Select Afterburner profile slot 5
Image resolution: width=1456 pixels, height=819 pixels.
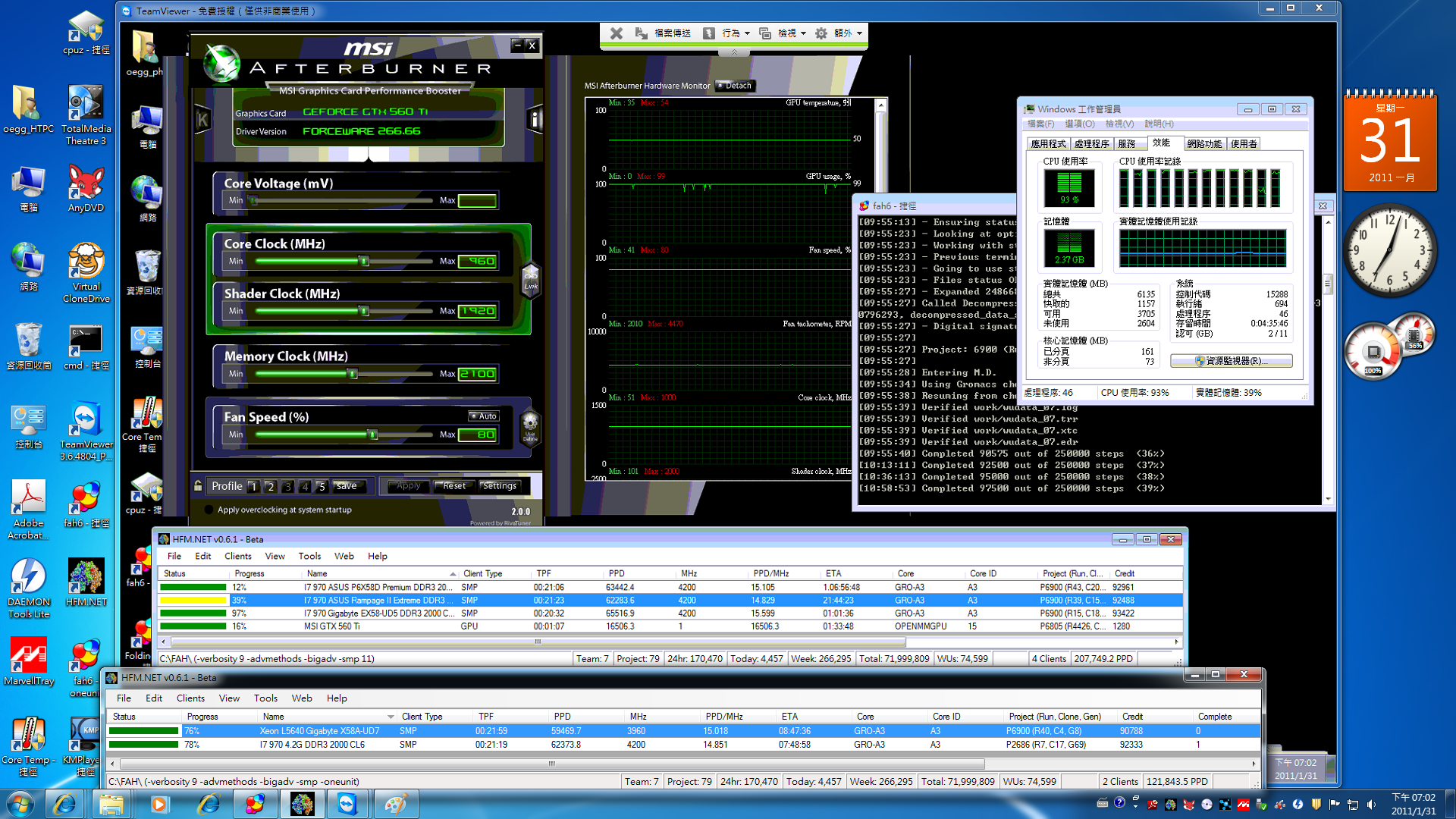point(321,486)
